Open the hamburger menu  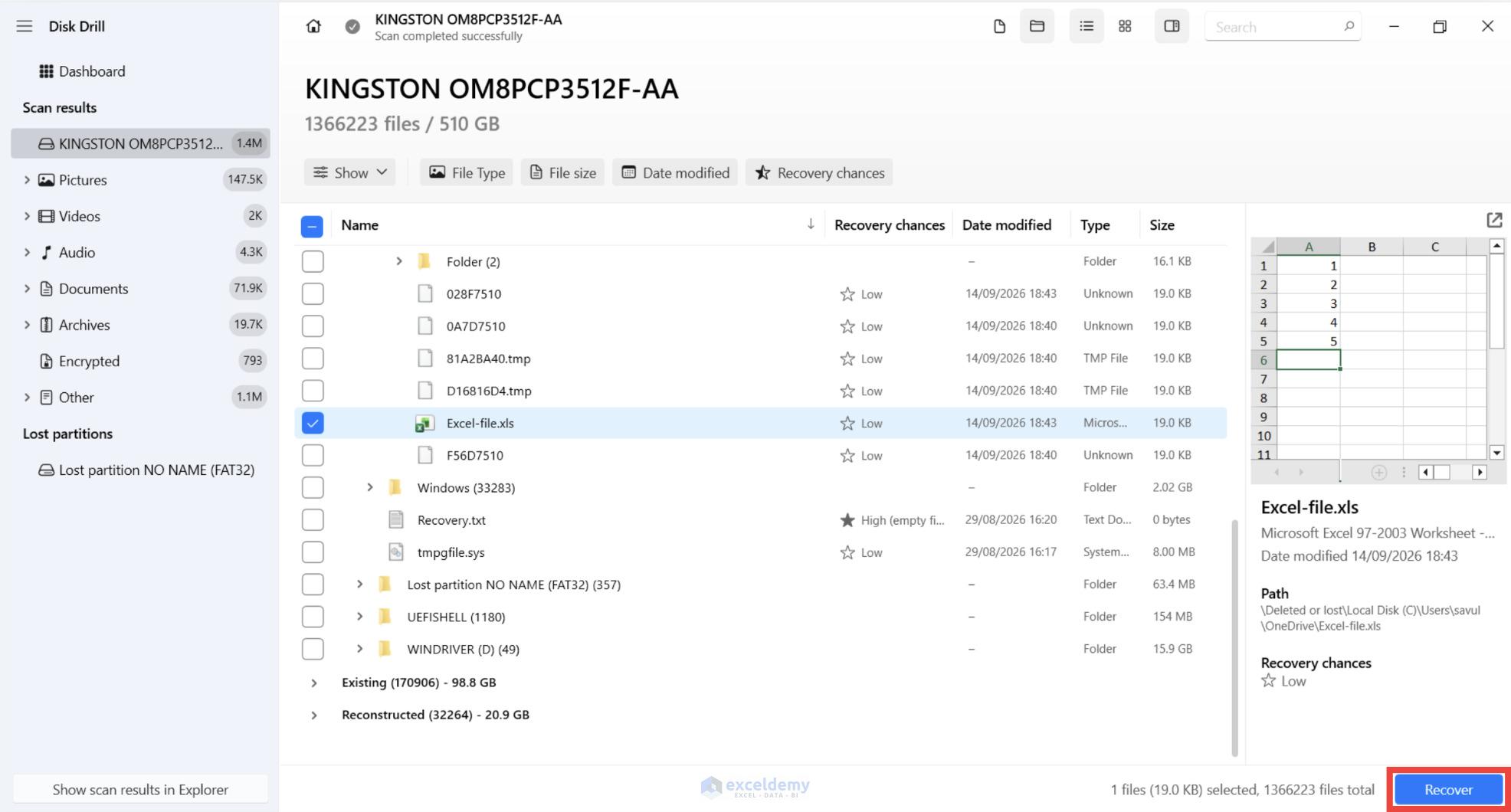coord(25,26)
